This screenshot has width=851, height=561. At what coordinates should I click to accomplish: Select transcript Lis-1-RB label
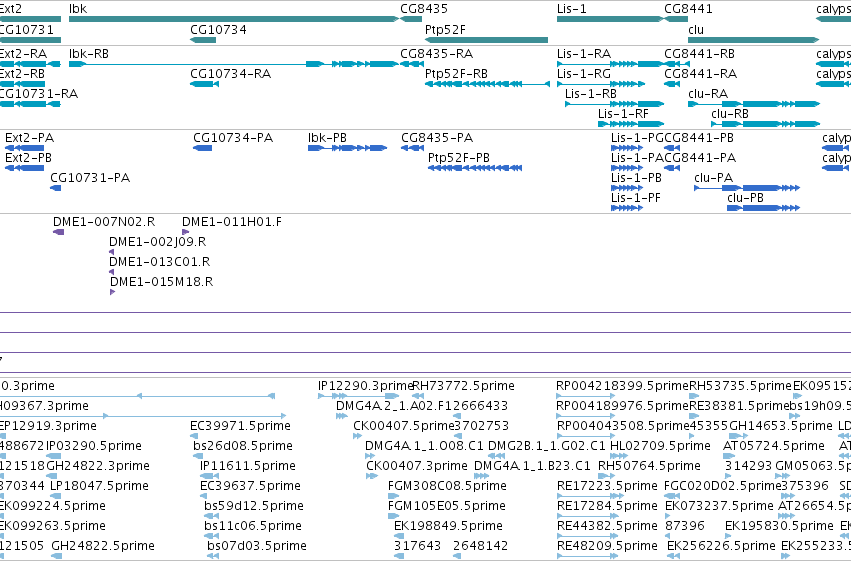[x=591, y=94]
